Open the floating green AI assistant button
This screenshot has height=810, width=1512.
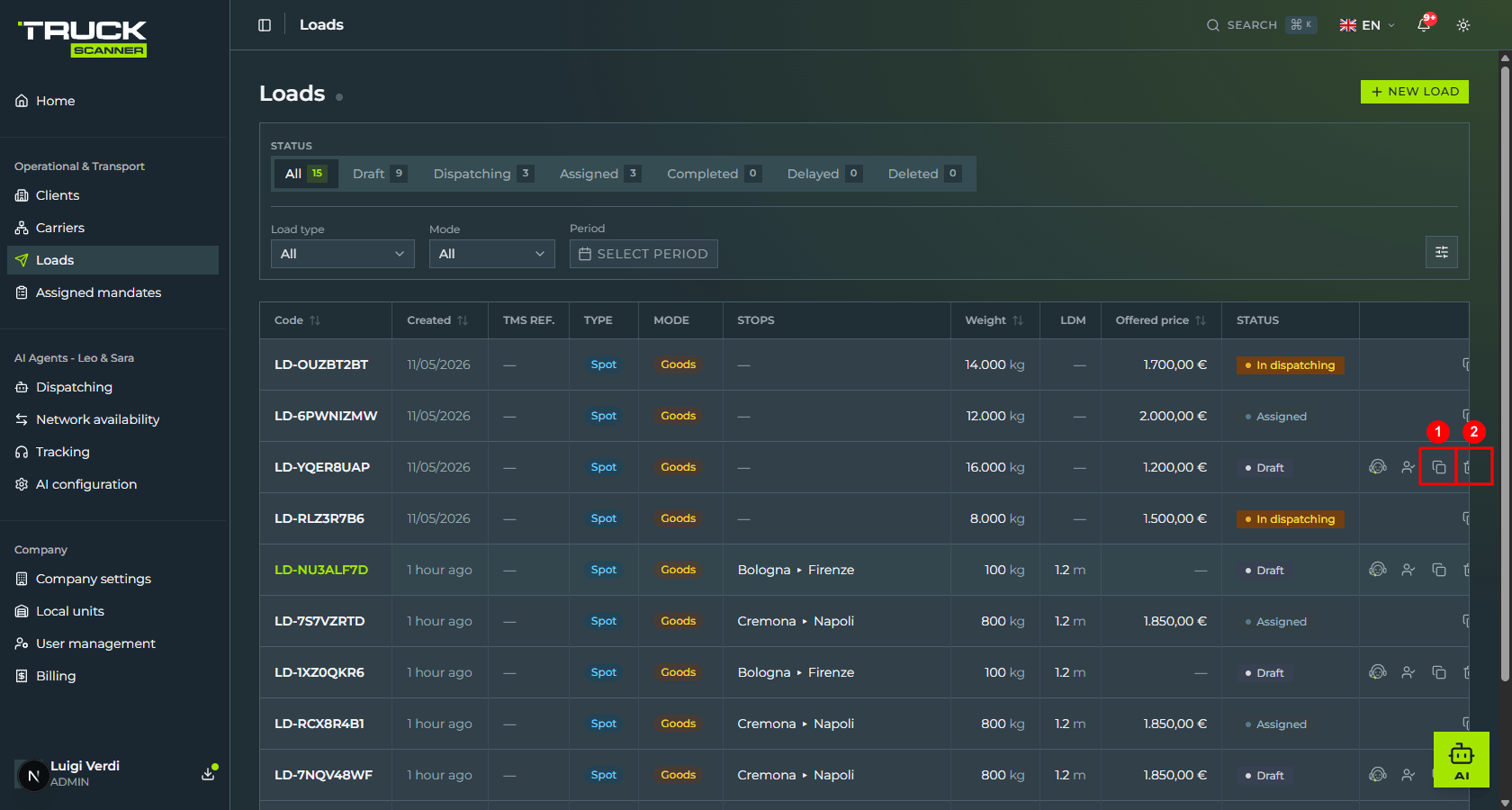point(1462,760)
